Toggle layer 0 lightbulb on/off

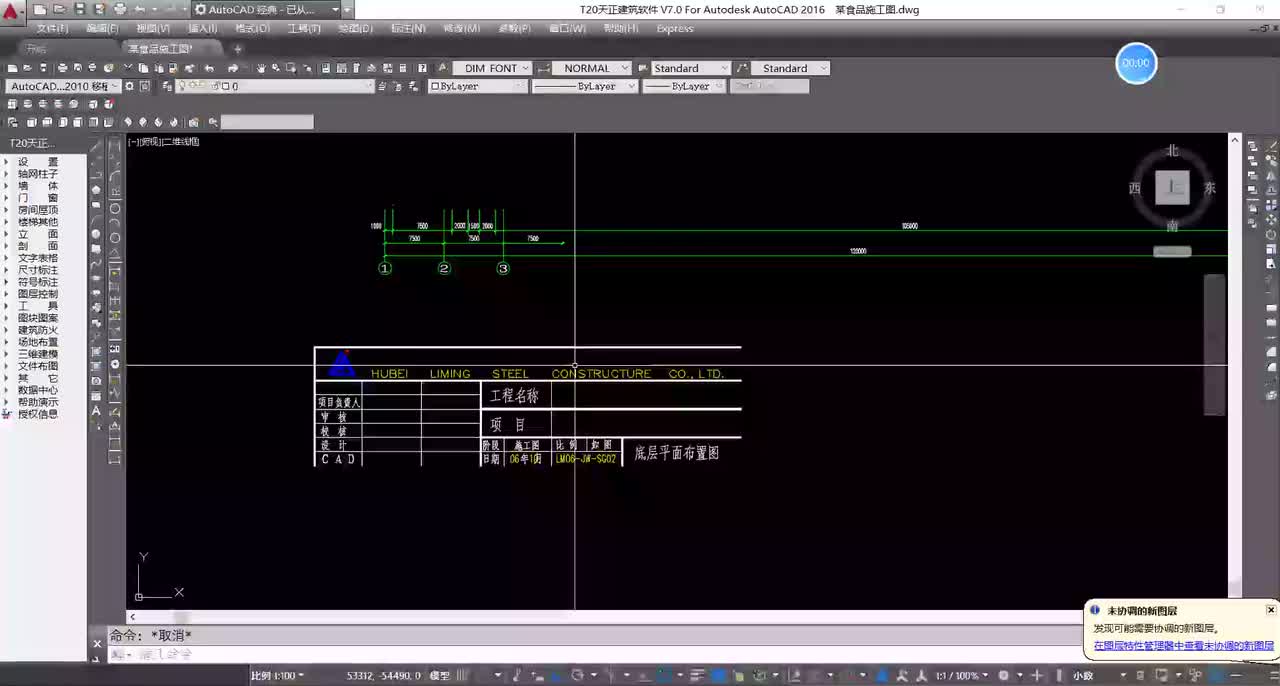(184, 86)
